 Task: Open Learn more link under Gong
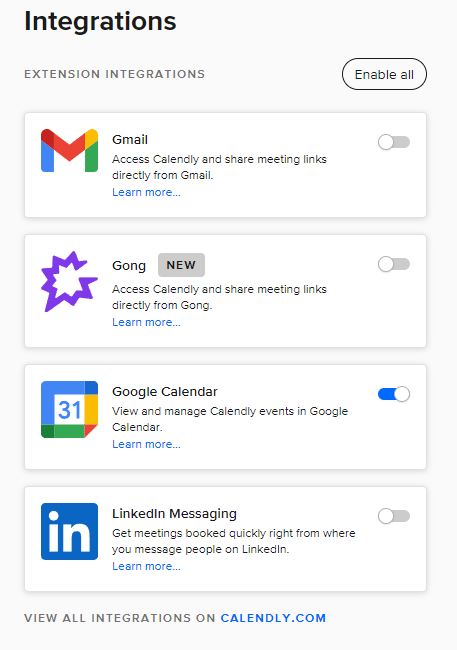coord(146,322)
